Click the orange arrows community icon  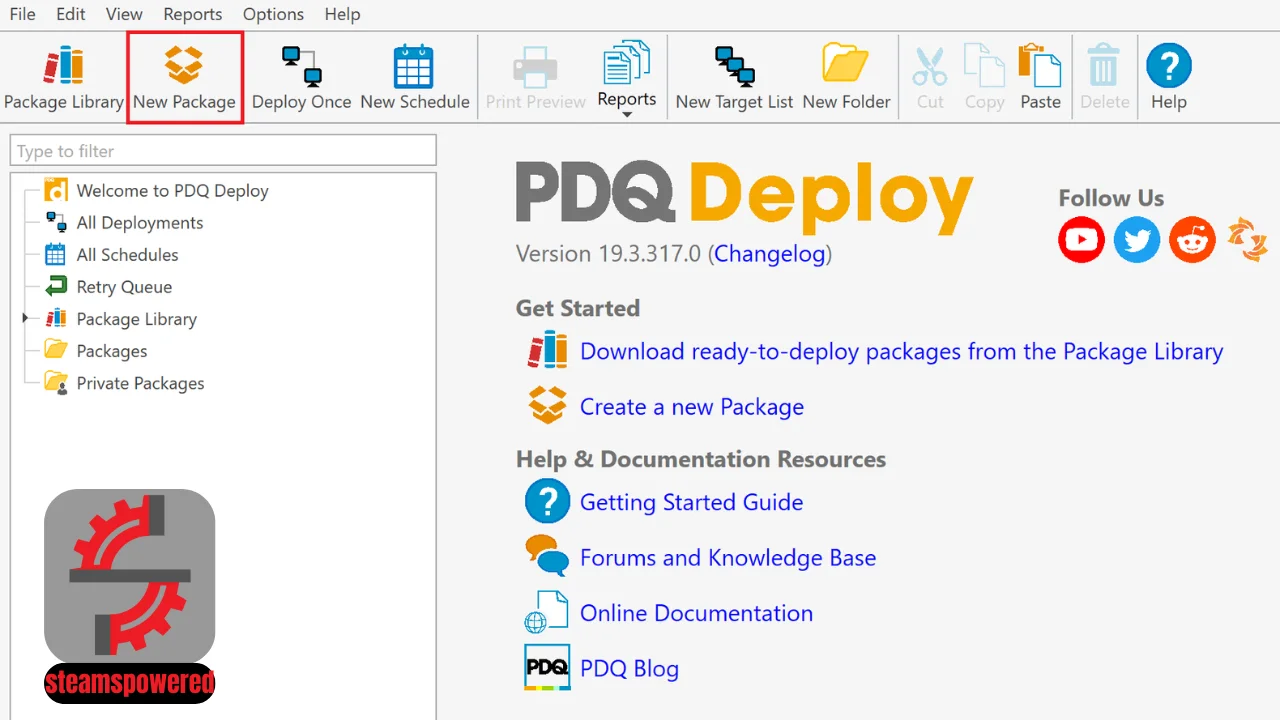[1247, 240]
